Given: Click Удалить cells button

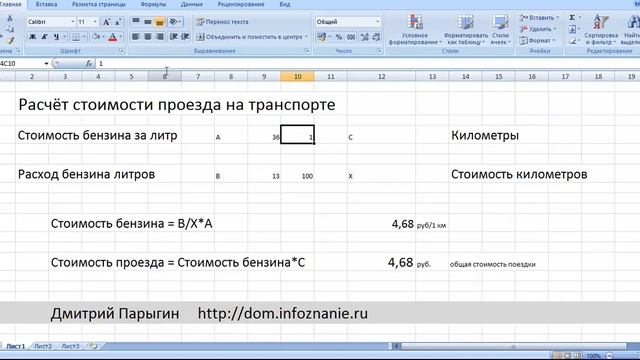Looking at the screenshot, I should [538, 29].
